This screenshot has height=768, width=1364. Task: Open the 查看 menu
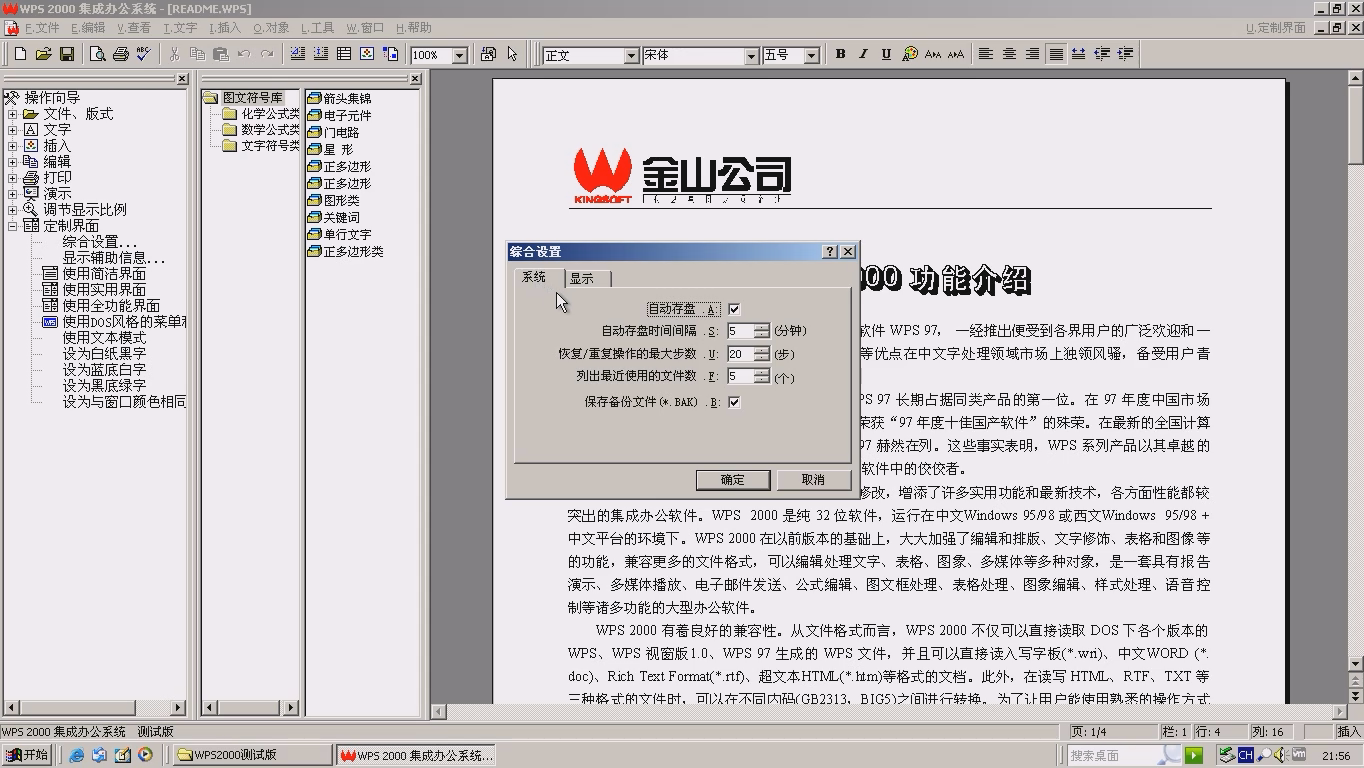134,28
